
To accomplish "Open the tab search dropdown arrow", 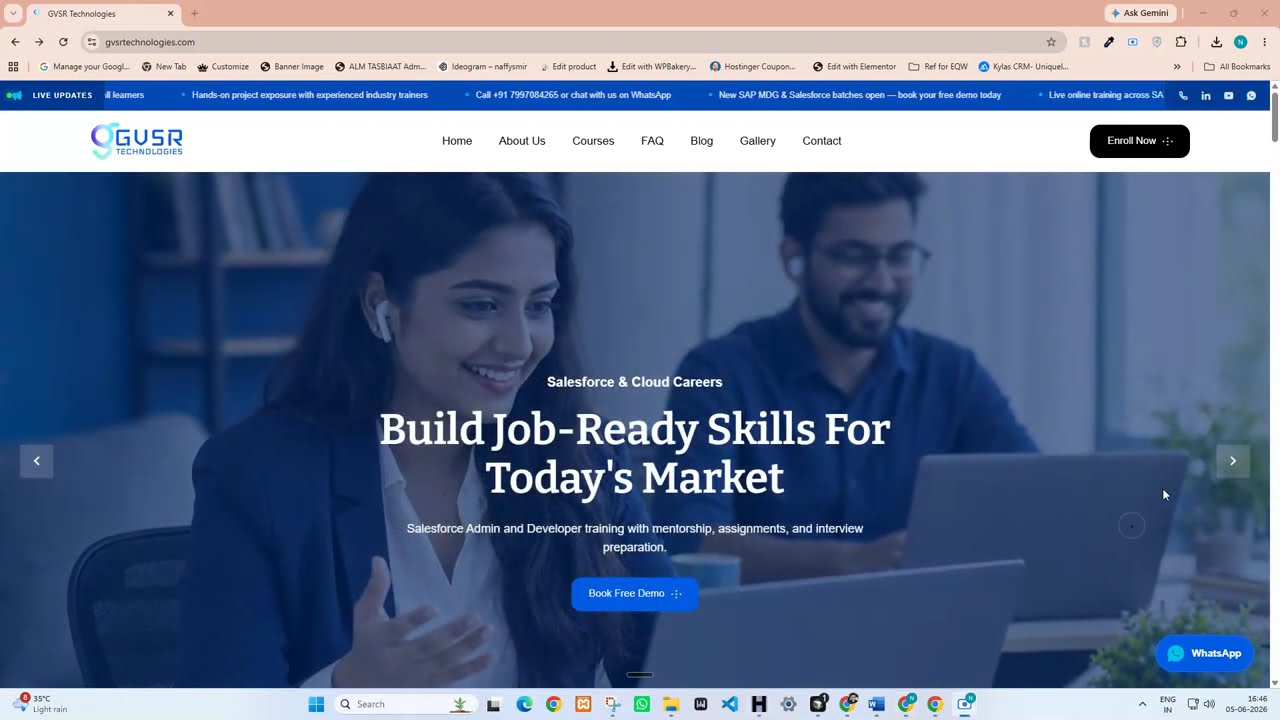I will 13,13.
